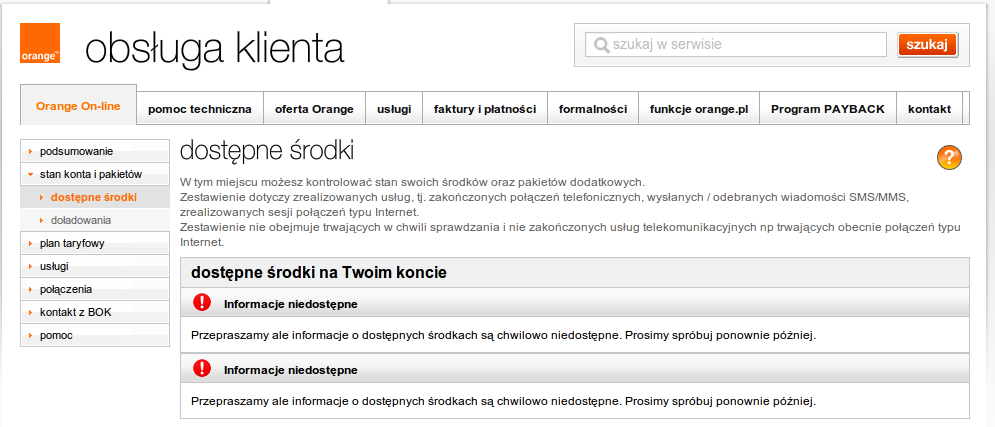This screenshot has width=995, height=427.
Task: Select 'doładowania' sidebar subitem
Action: (95, 220)
